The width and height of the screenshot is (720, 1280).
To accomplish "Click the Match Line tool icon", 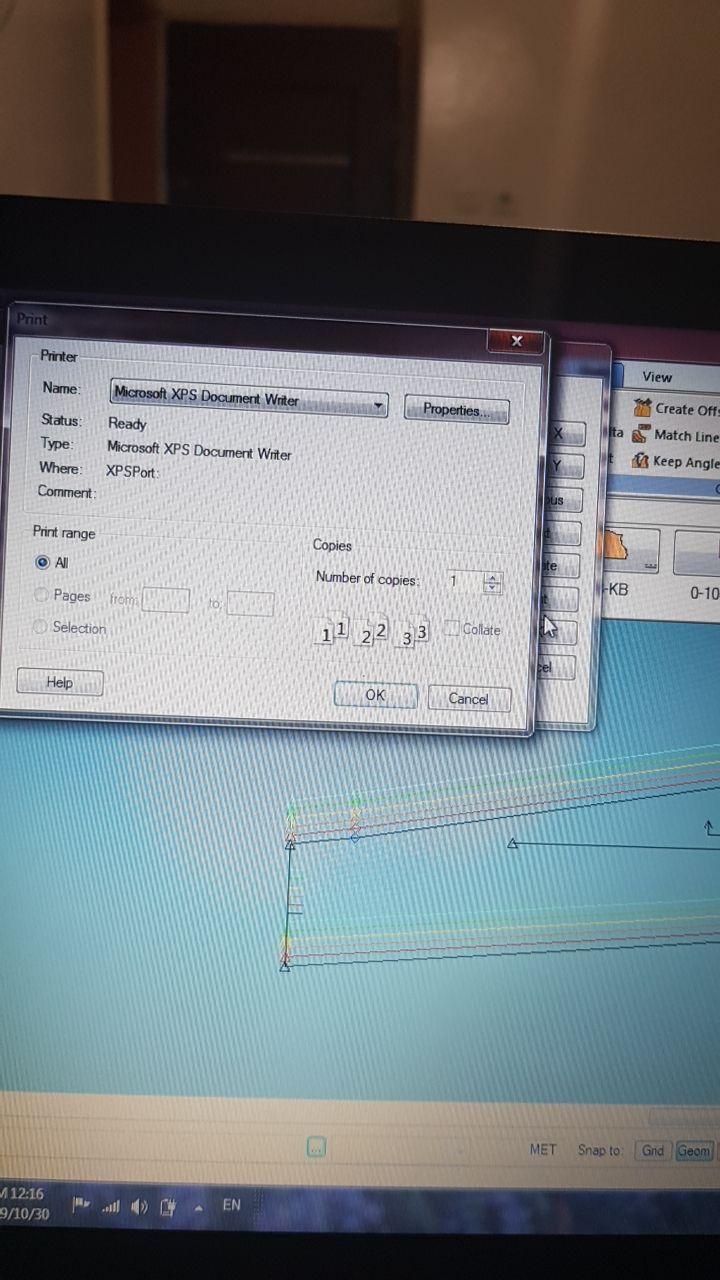I will (640, 435).
